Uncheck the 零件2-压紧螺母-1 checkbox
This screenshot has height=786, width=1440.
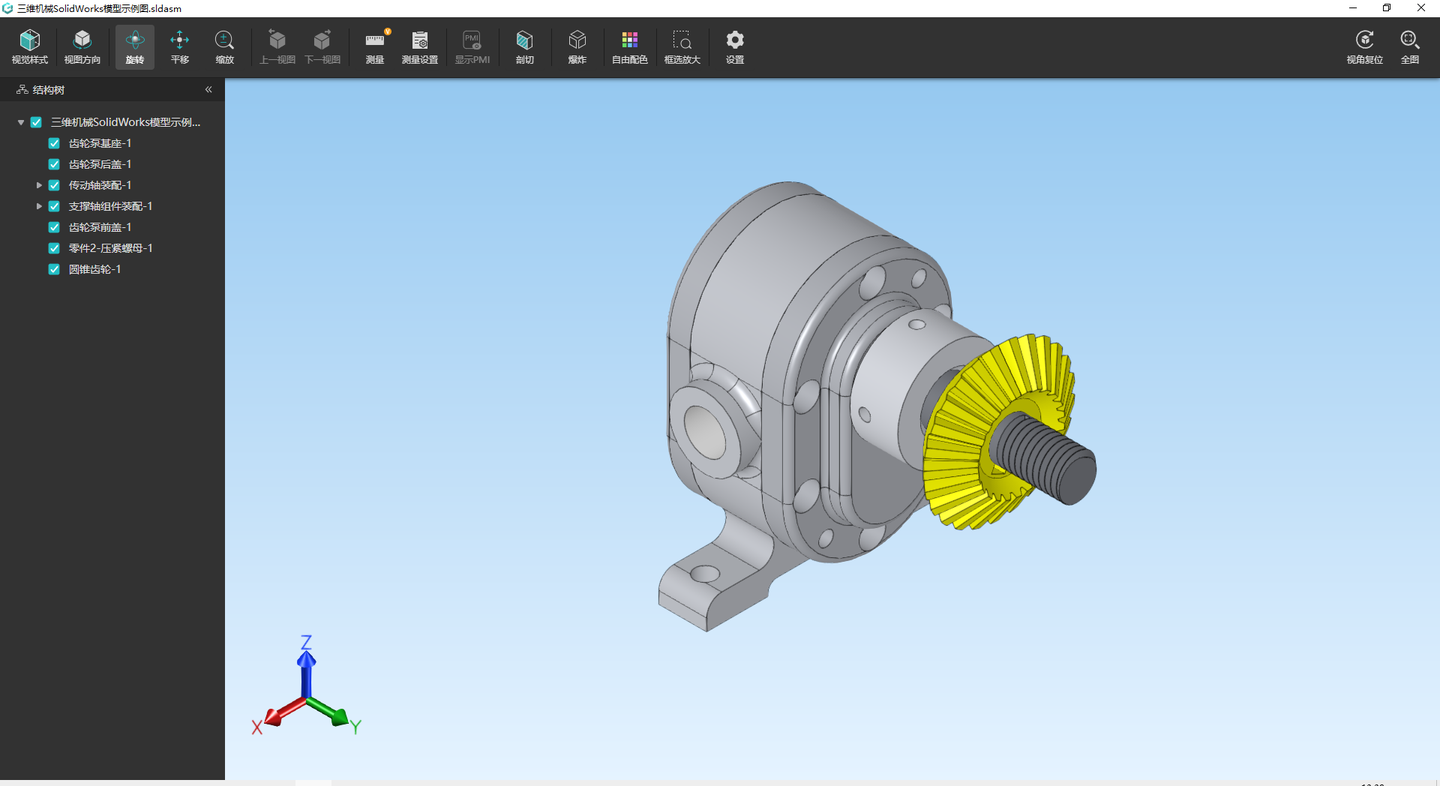click(55, 249)
